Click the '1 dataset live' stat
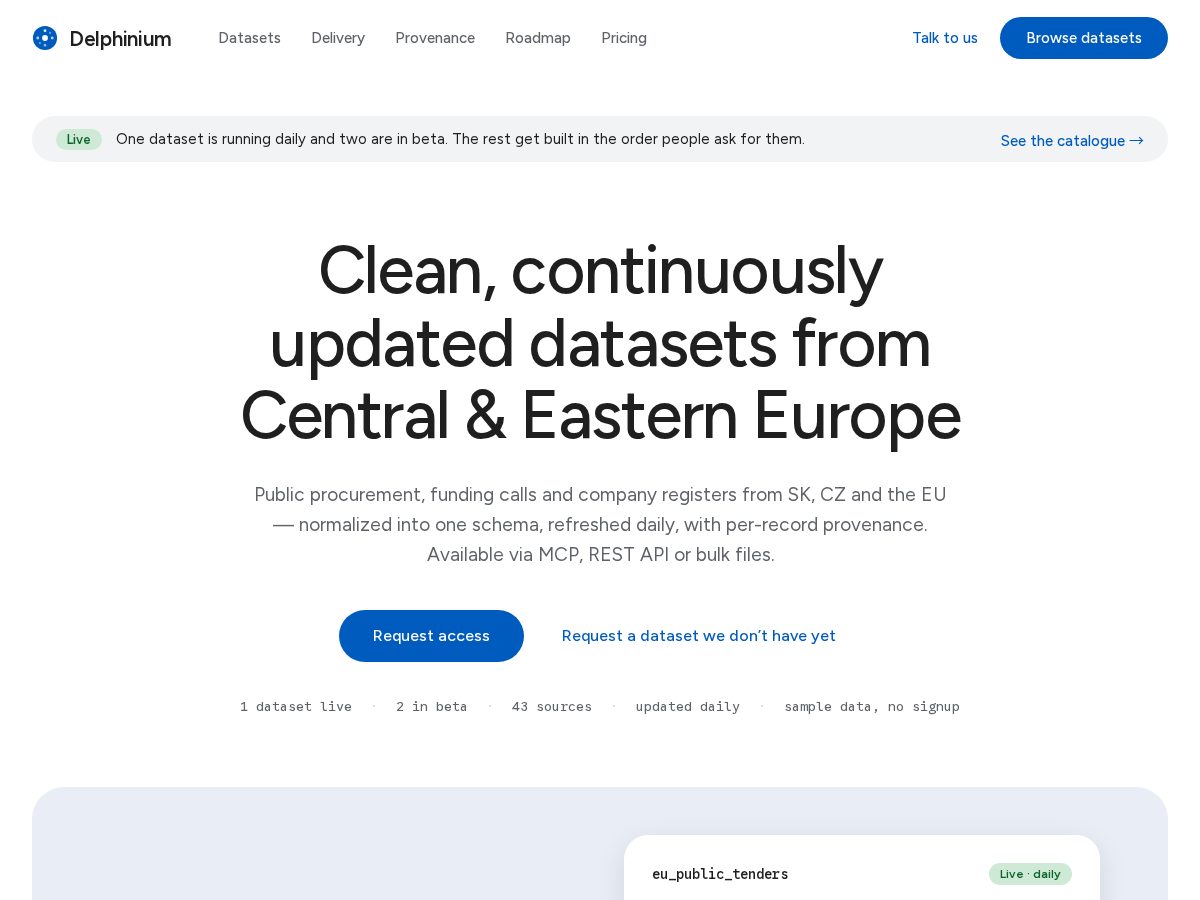 296,706
